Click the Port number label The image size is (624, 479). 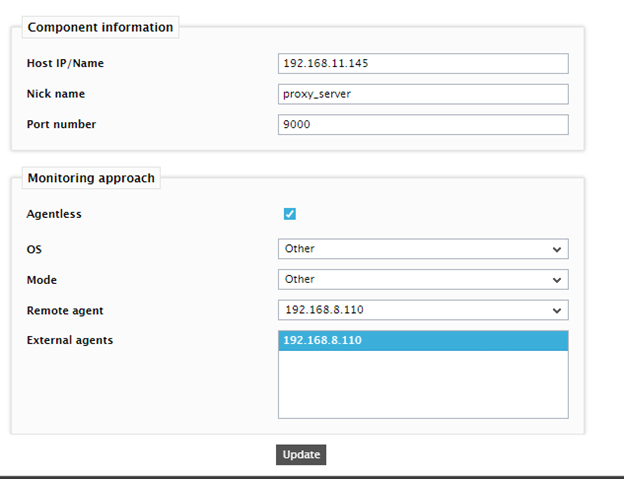pos(61,125)
